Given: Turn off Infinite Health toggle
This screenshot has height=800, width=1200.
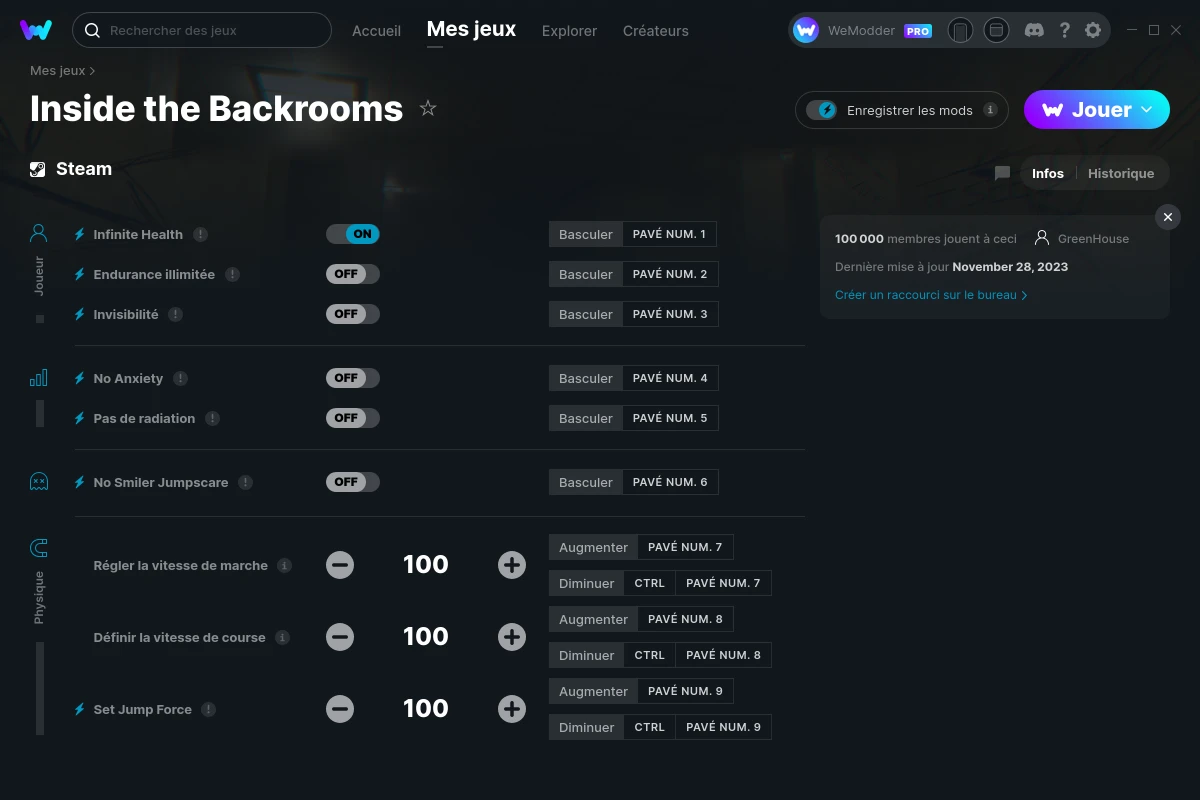Looking at the screenshot, I should [x=353, y=234].
